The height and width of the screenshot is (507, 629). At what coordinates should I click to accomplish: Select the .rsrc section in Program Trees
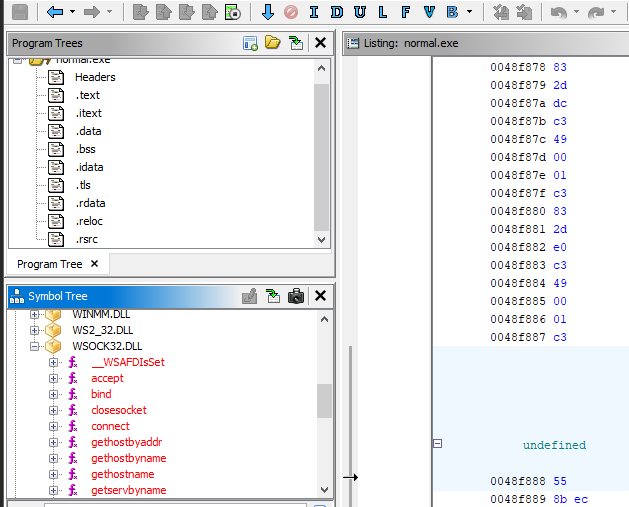click(87, 239)
